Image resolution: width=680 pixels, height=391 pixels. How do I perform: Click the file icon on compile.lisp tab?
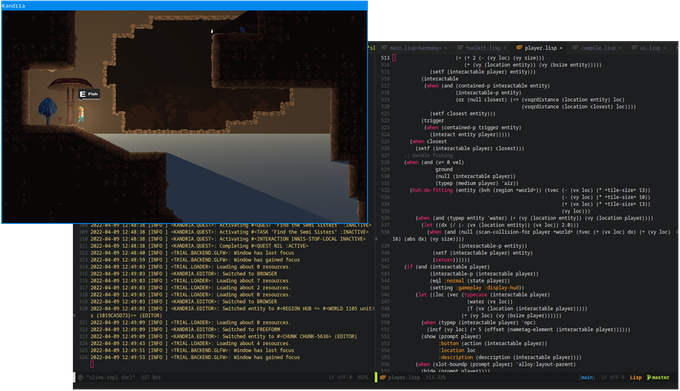click(x=575, y=48)
